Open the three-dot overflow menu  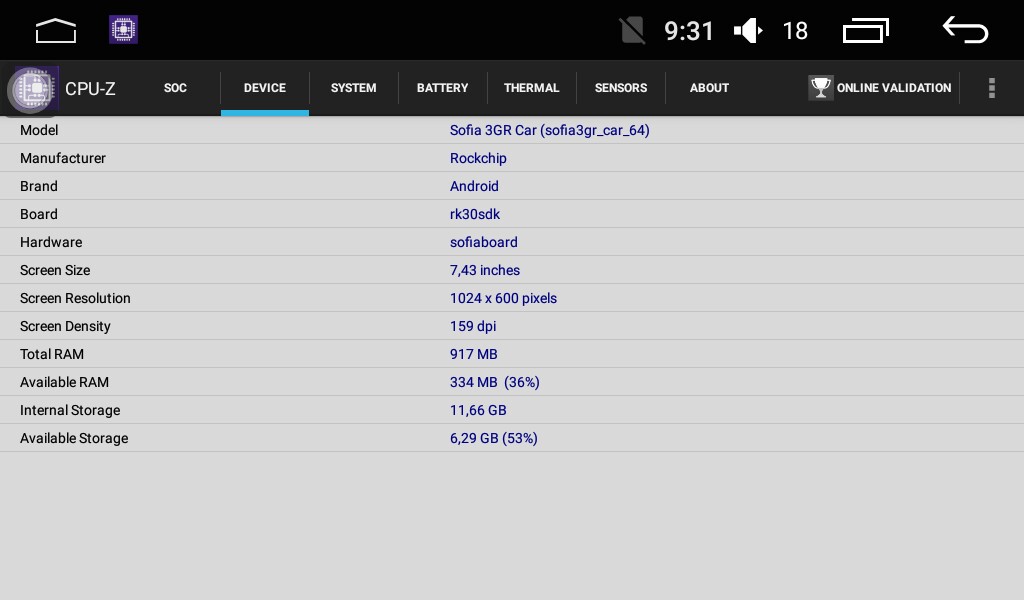pos(991,88)
